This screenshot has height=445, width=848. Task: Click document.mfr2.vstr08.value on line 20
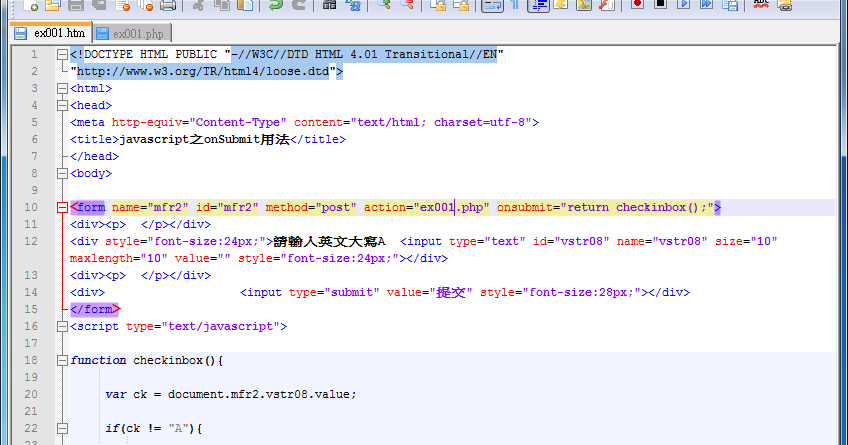(x=259, y=395)
